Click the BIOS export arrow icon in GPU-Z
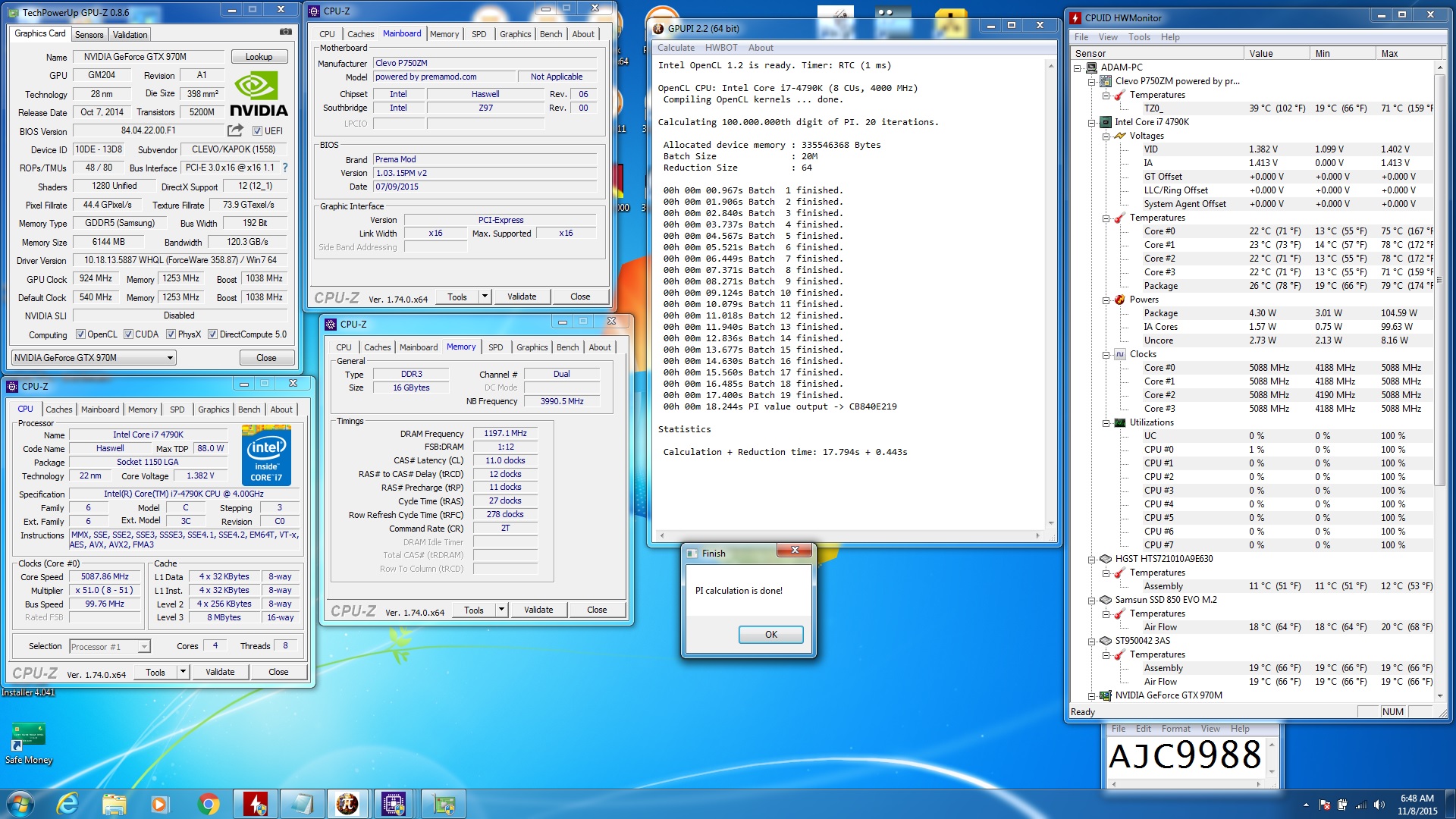The width and height of the screenshot is (1456, 819). [235, 130]
